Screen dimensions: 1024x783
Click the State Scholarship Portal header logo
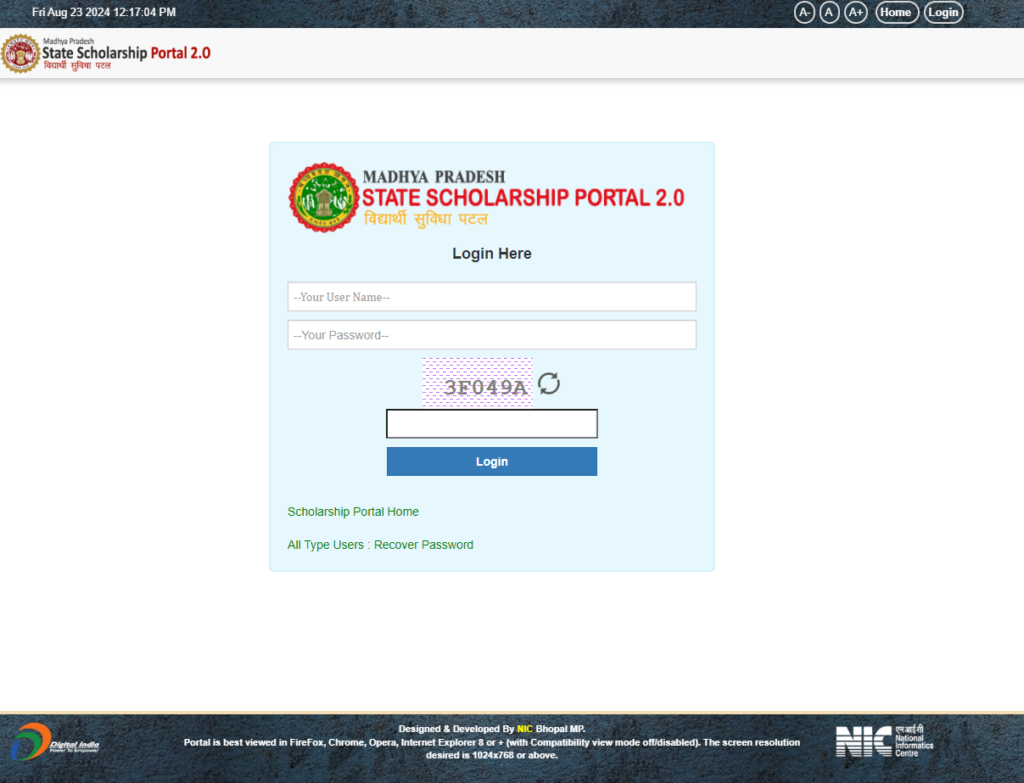(x=106, y=54)
